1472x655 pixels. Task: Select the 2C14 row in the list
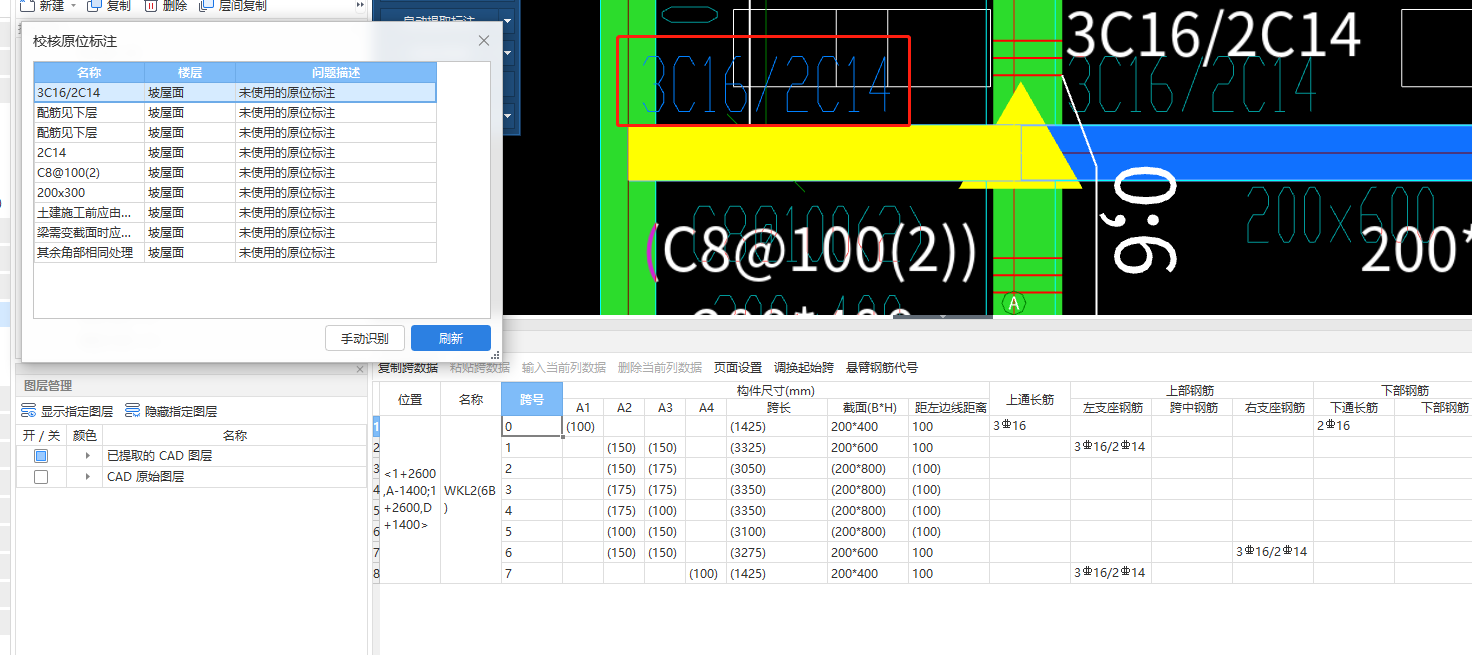(x=235, y=152)
